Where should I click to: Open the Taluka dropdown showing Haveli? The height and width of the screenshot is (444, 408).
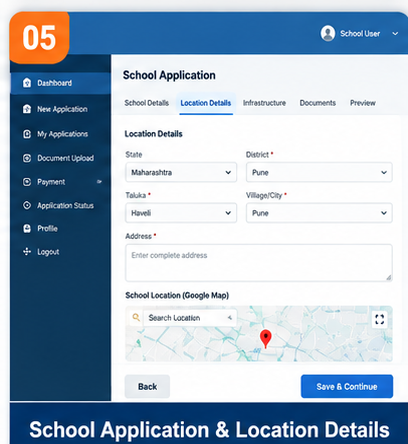(181, 213)
